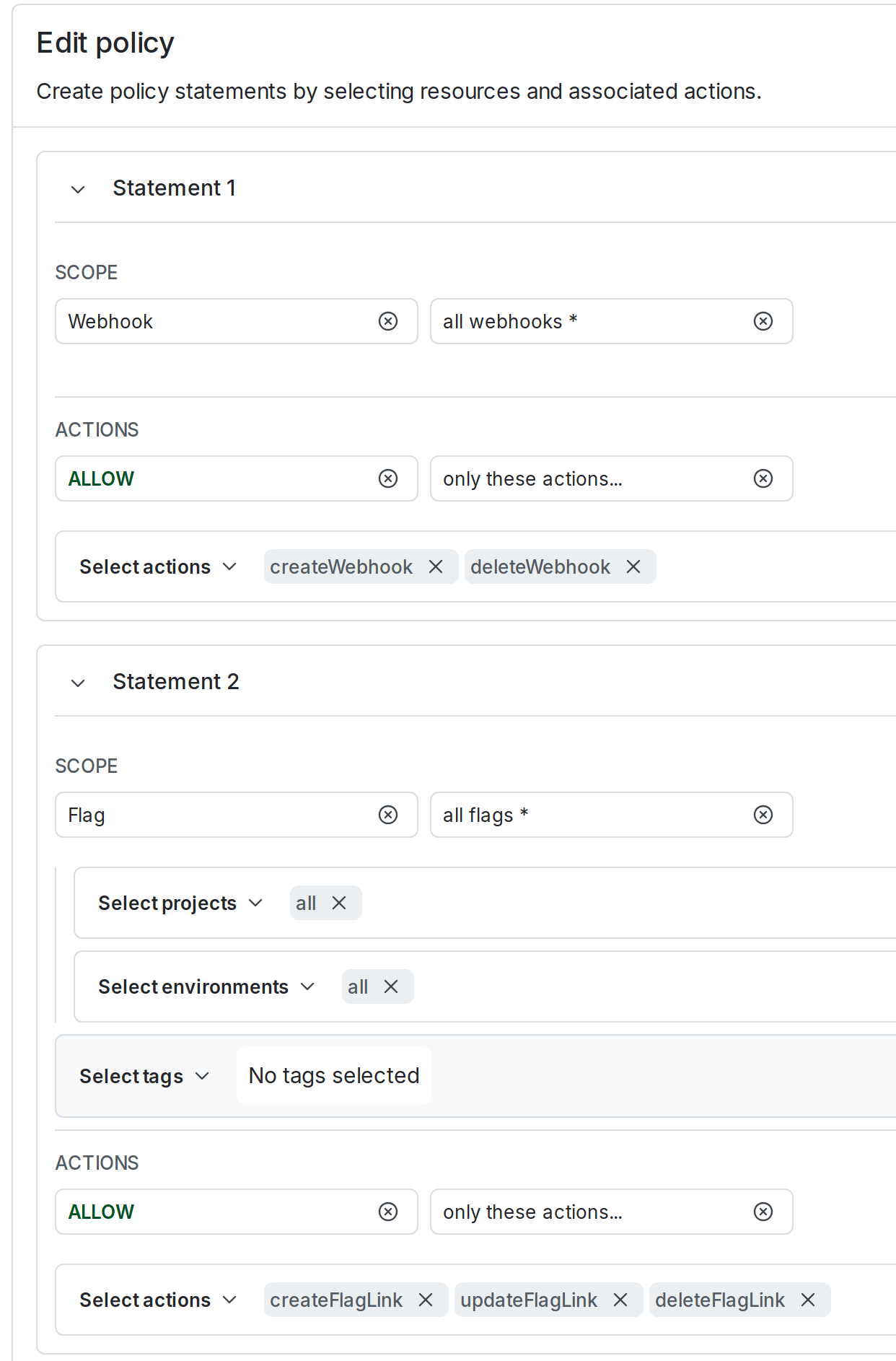The image size is (896, 1361).
Task: Open Select actions dropdown for webhook statement
Action: pyautogui.click(x=158, y=566)
